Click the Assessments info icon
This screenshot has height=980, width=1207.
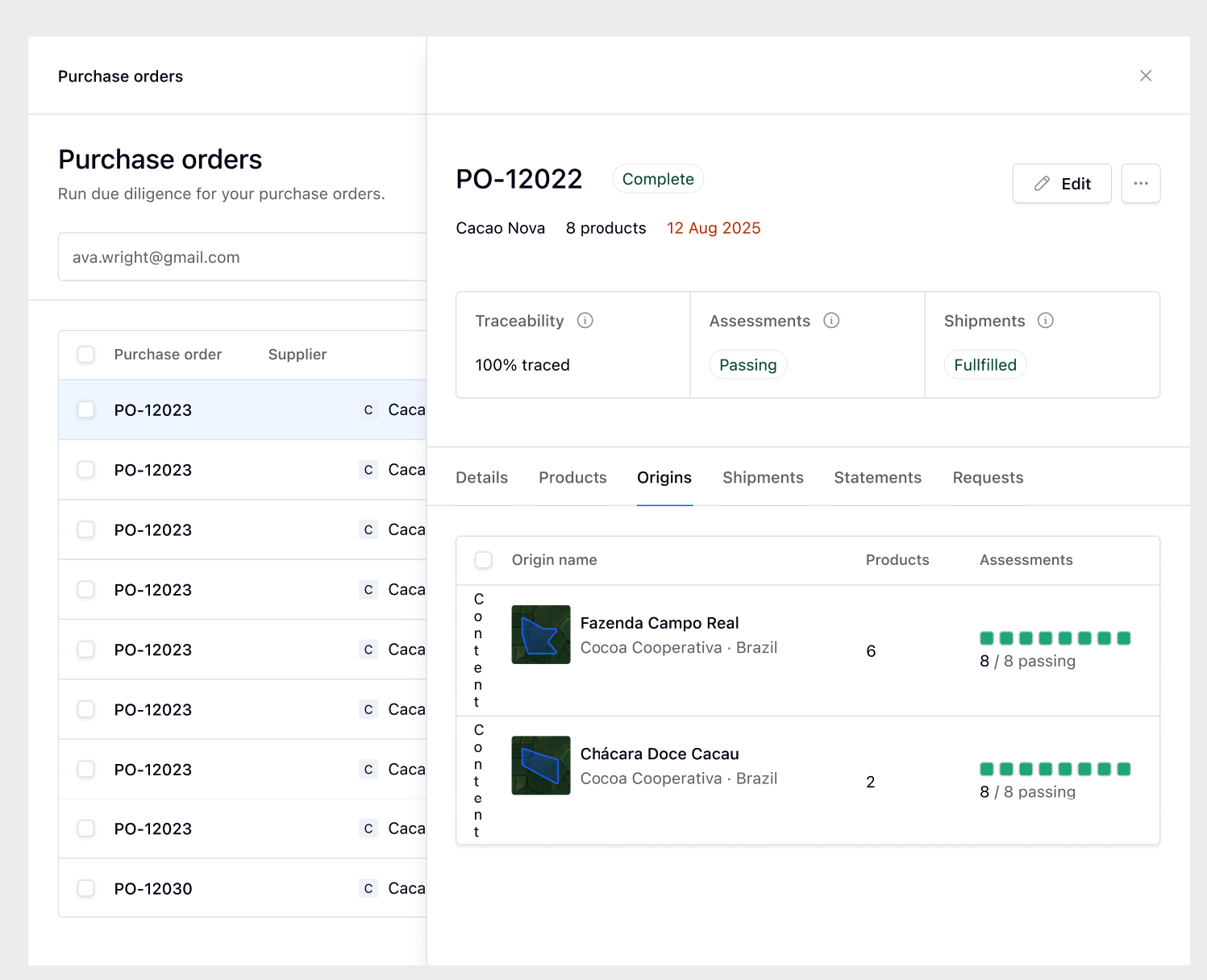(x=831, y=321)
